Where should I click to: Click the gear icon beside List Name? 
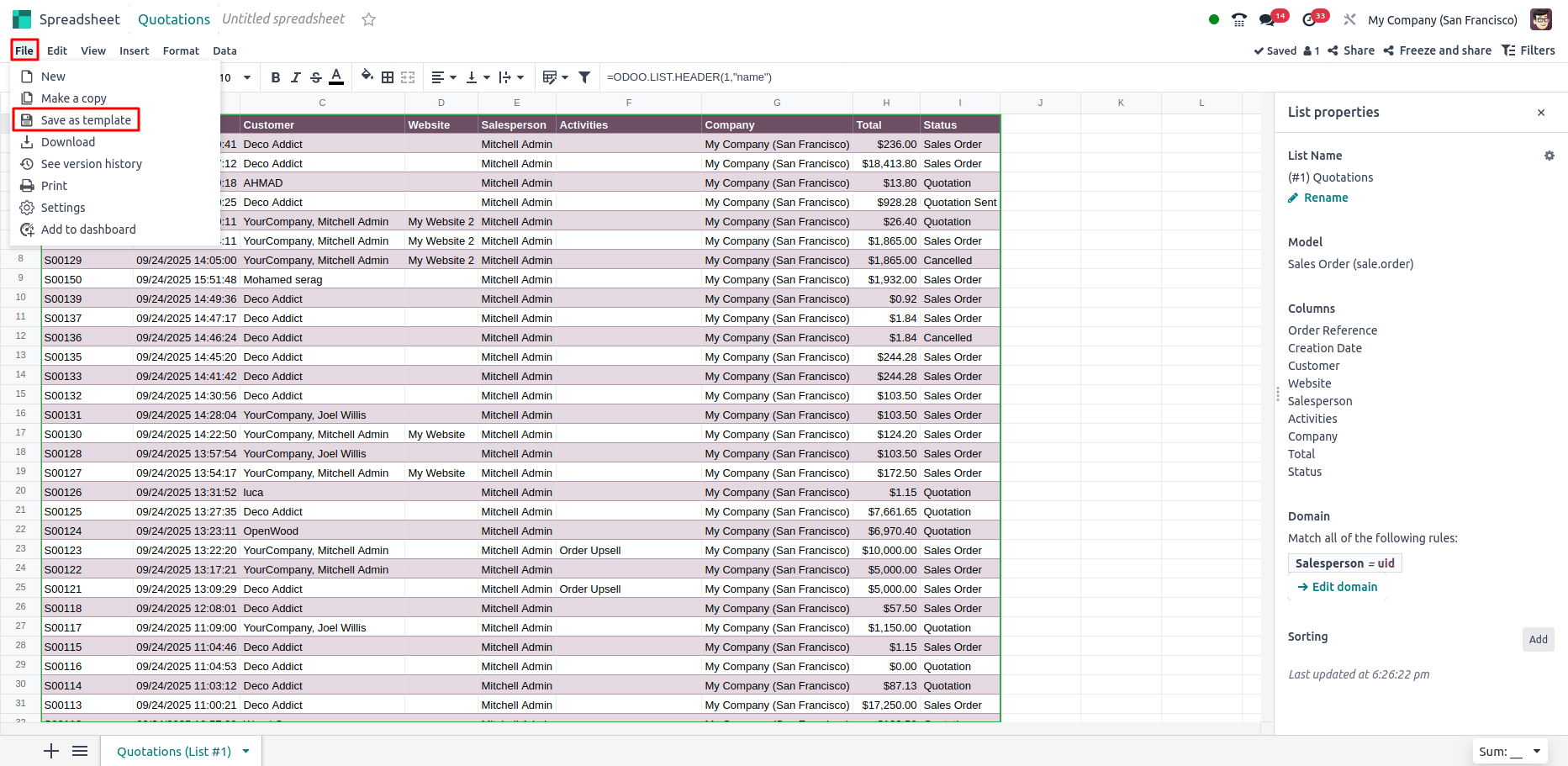pos(1549,156)
